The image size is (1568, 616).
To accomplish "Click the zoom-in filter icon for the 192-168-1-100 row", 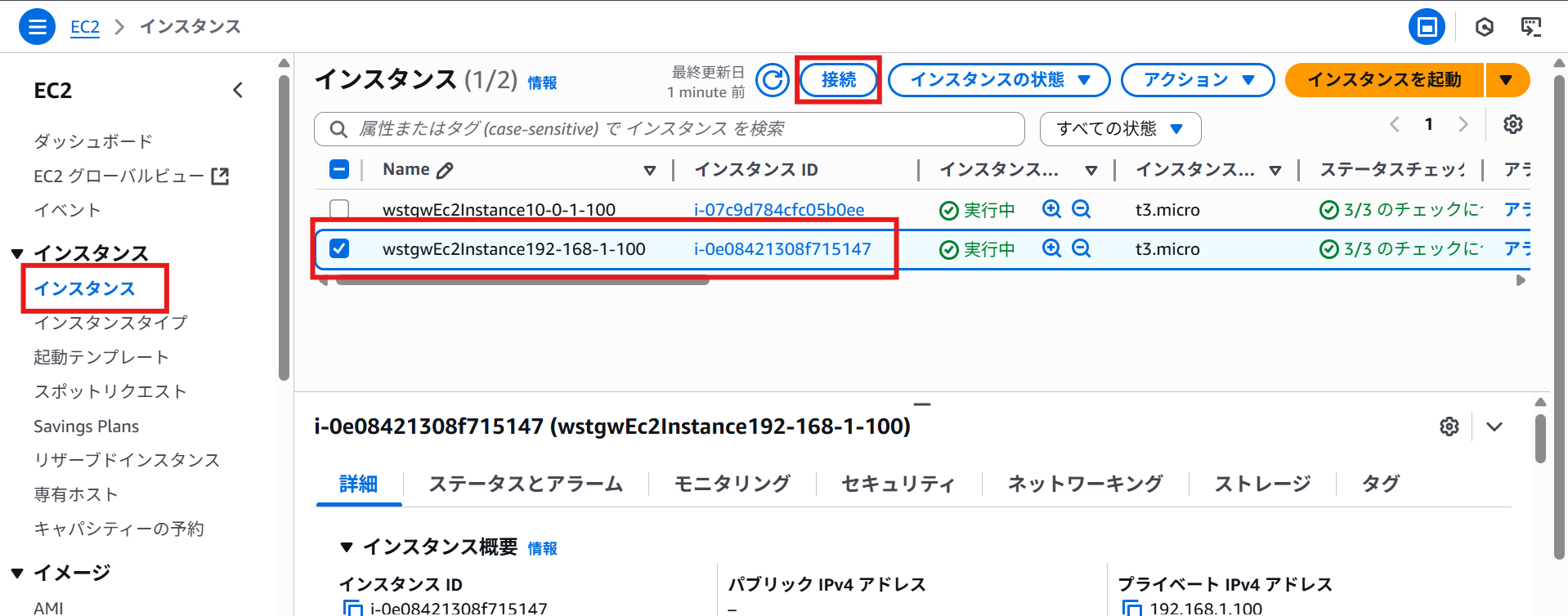I will 1051,248.
